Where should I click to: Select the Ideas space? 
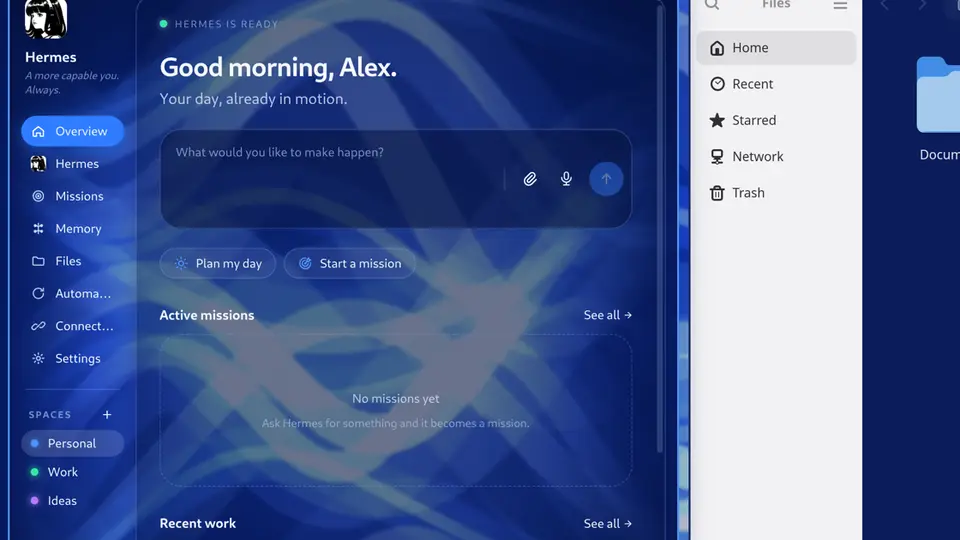(x=72, y=501)
